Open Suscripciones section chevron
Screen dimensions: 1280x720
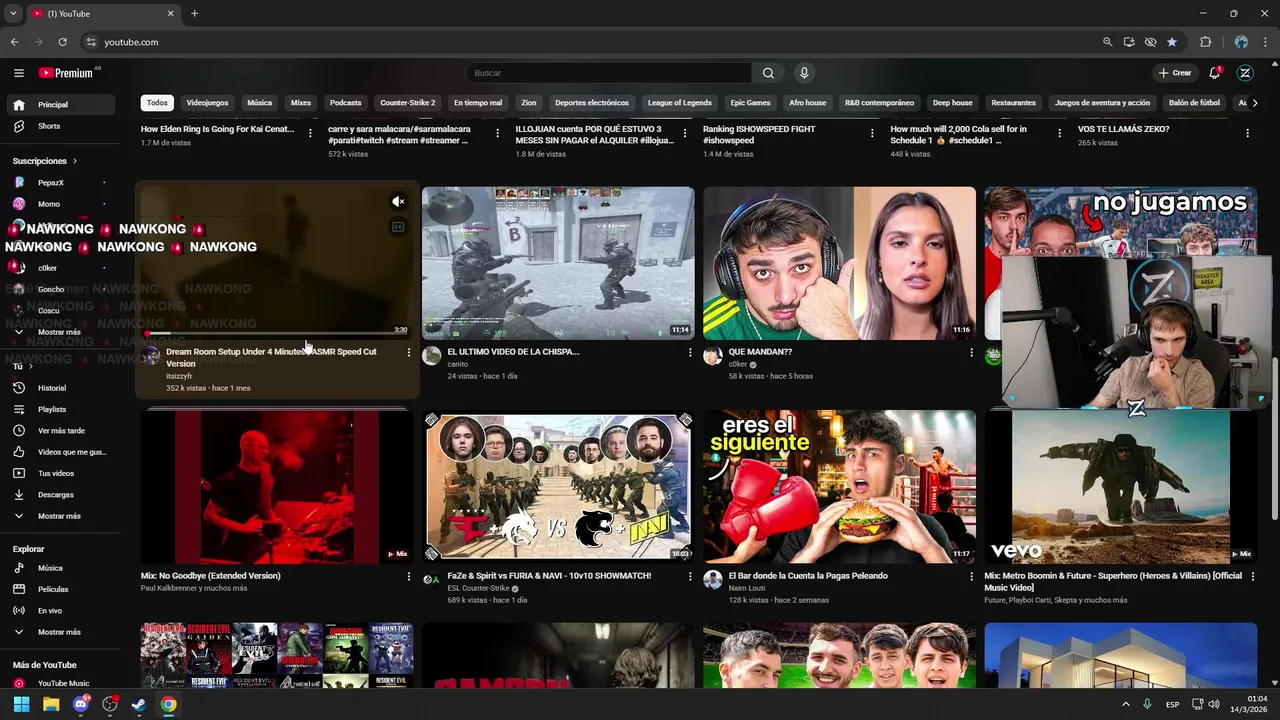coord(75,161)
